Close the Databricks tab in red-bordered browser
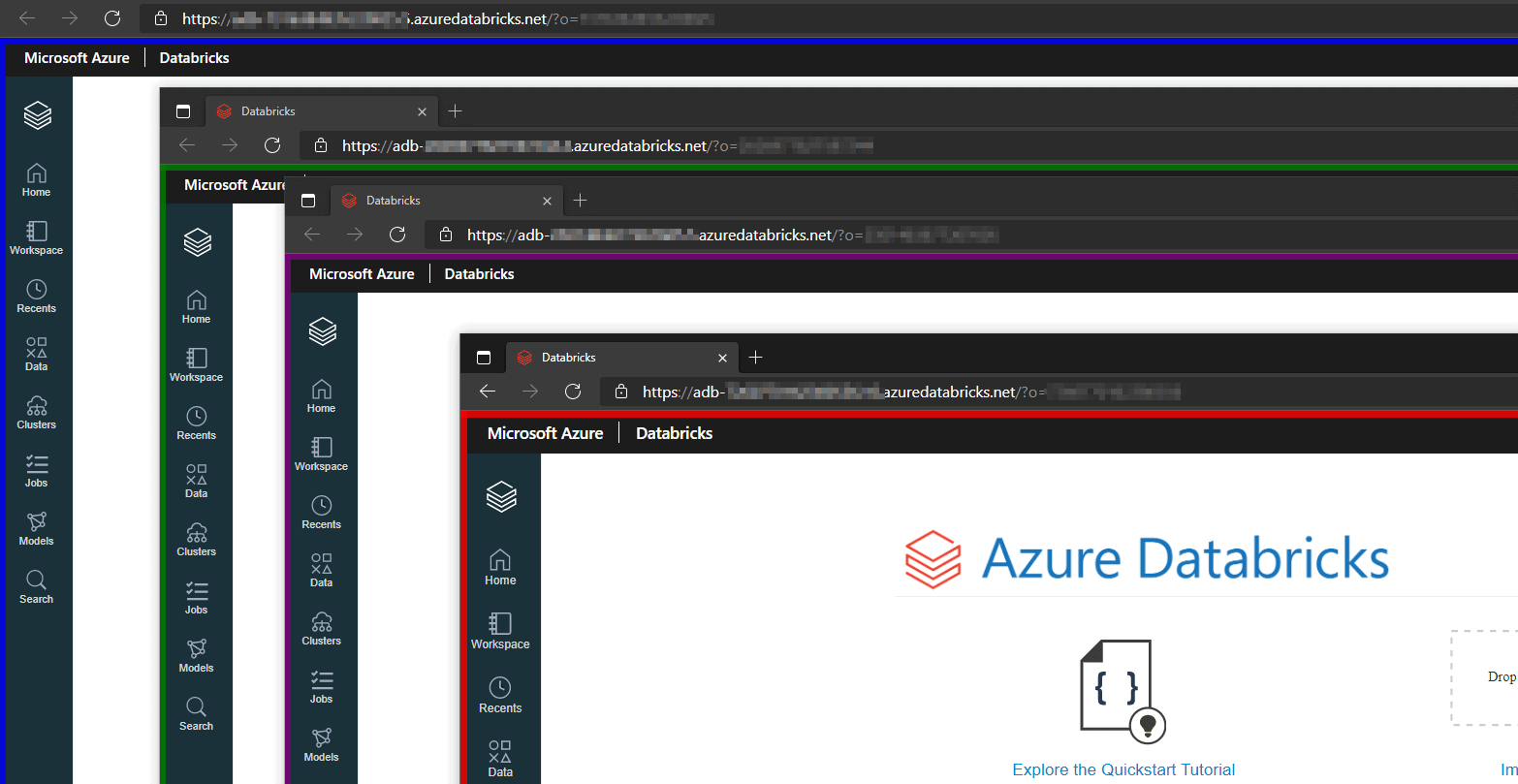The height and width of the screenshot is (784, 1518). click(722, 358)
